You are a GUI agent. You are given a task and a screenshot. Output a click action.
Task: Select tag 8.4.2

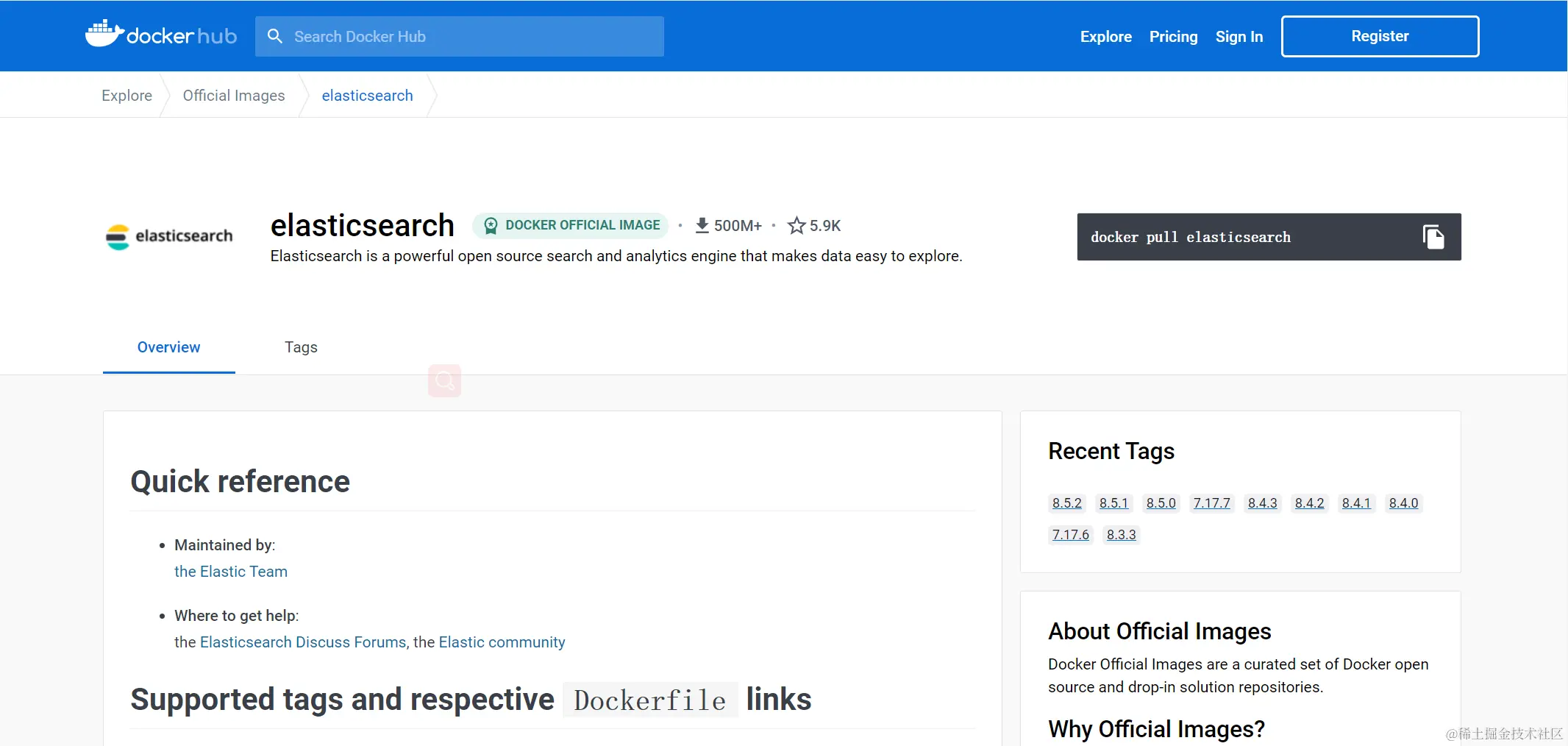pos(1309,503)
